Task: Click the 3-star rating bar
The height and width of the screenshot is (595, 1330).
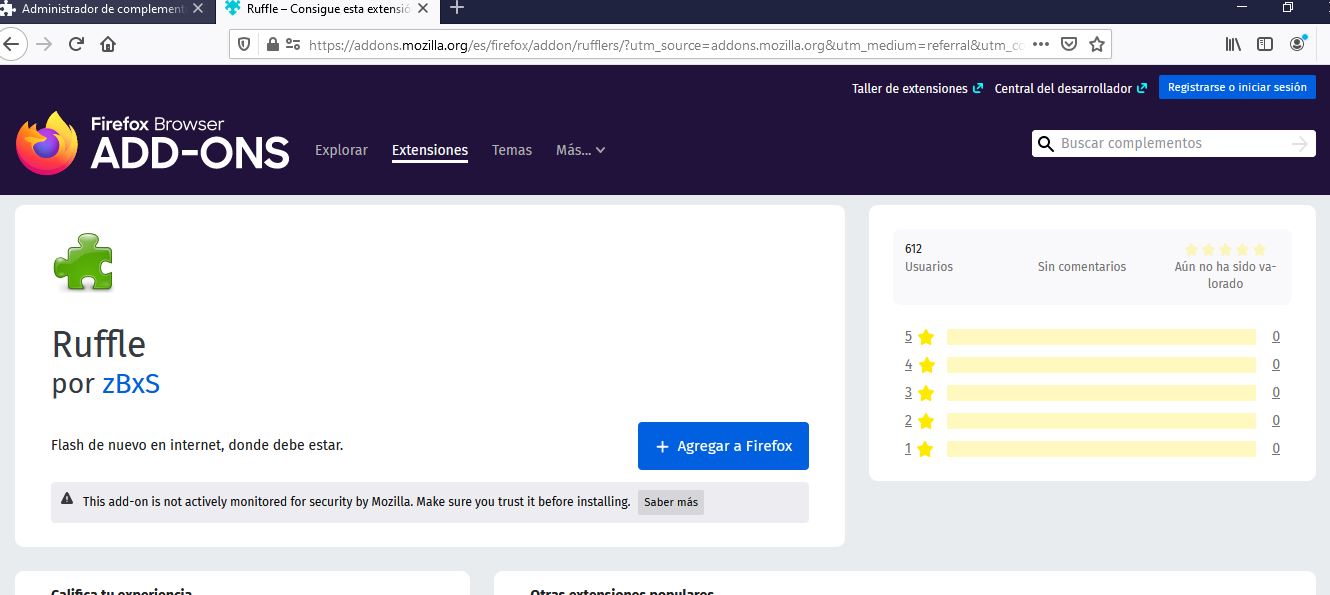Action: [x=1101, y=393]
